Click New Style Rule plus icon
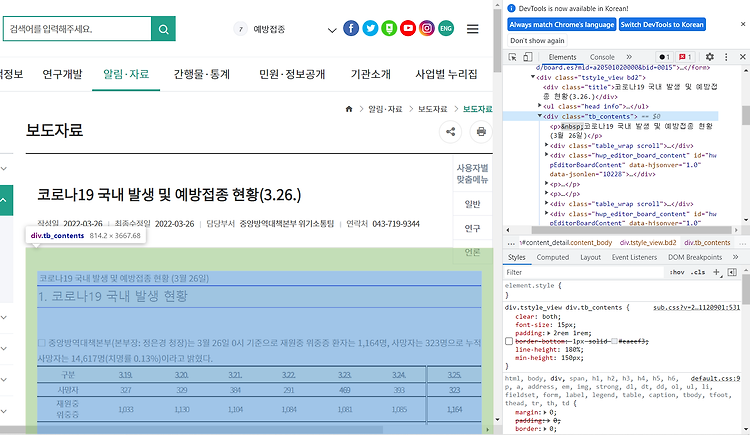Viewport: 750px width, 435px height. 717,272
